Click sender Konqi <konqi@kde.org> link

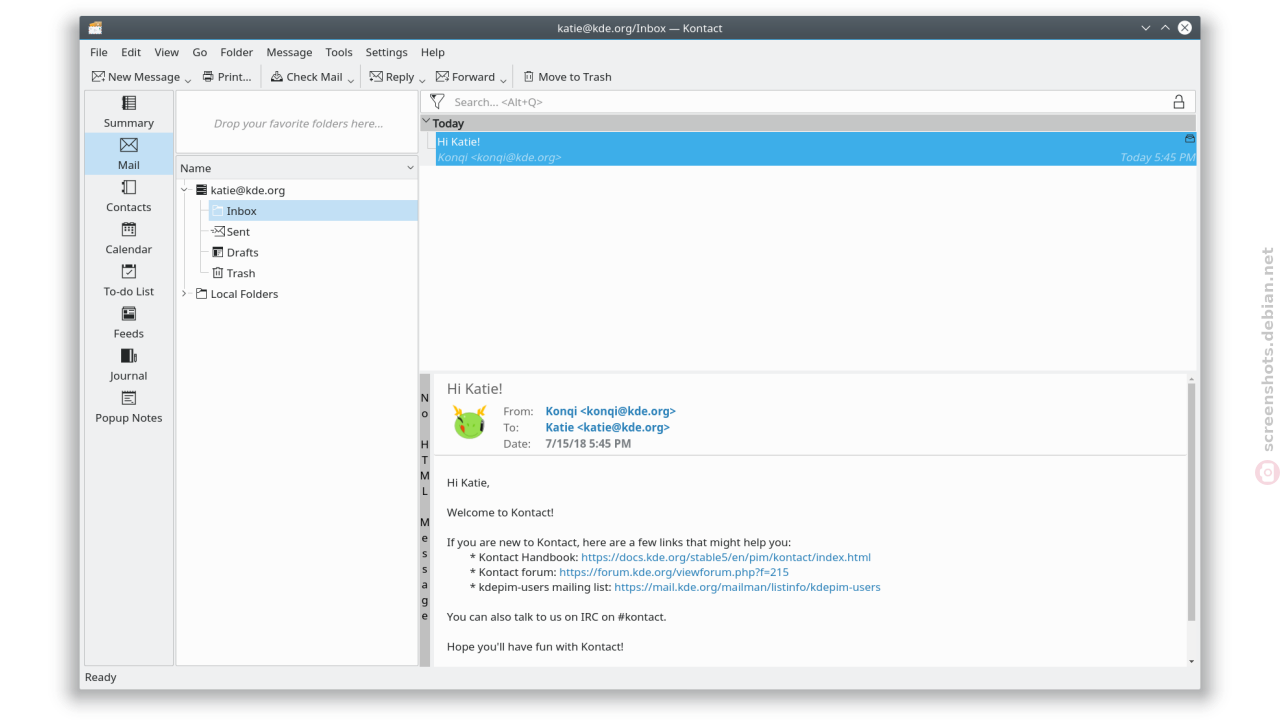point(610,411)
